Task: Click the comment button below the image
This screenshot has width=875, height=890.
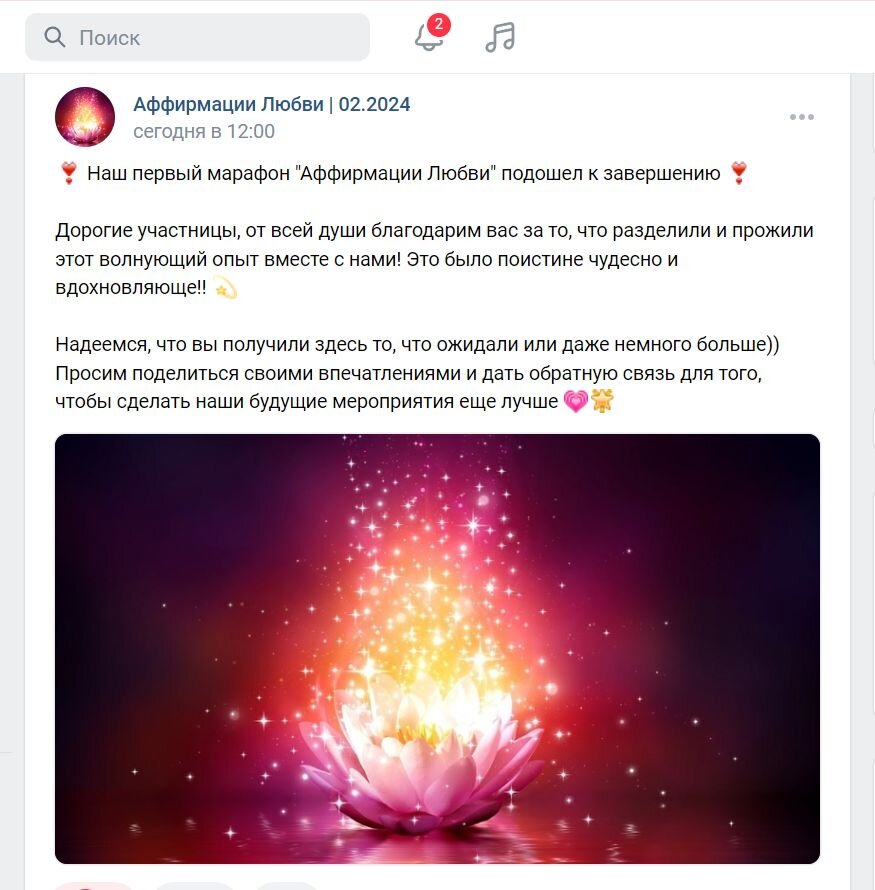Action: (x=194, y=886)
